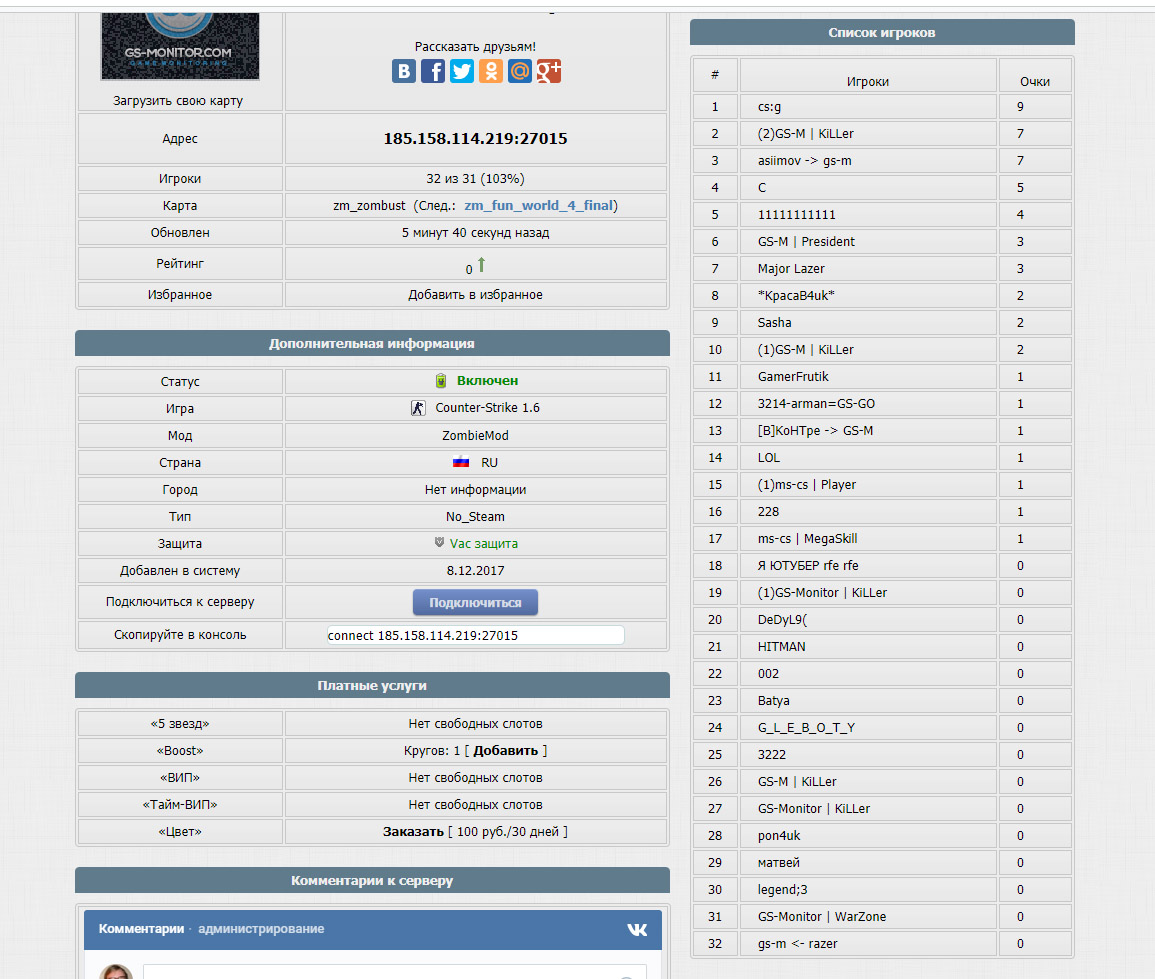Open администрирование link in comments header
Viewport: 1155px width, 979px height.
tap(261, 929)
